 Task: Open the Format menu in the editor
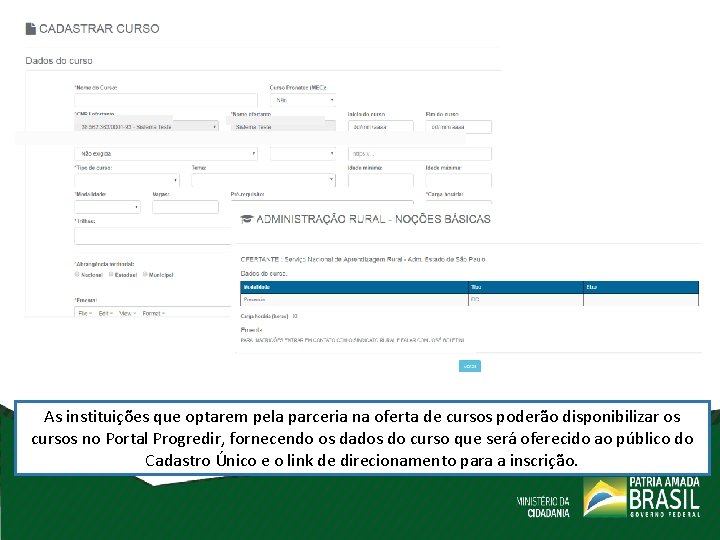(153, 313)
